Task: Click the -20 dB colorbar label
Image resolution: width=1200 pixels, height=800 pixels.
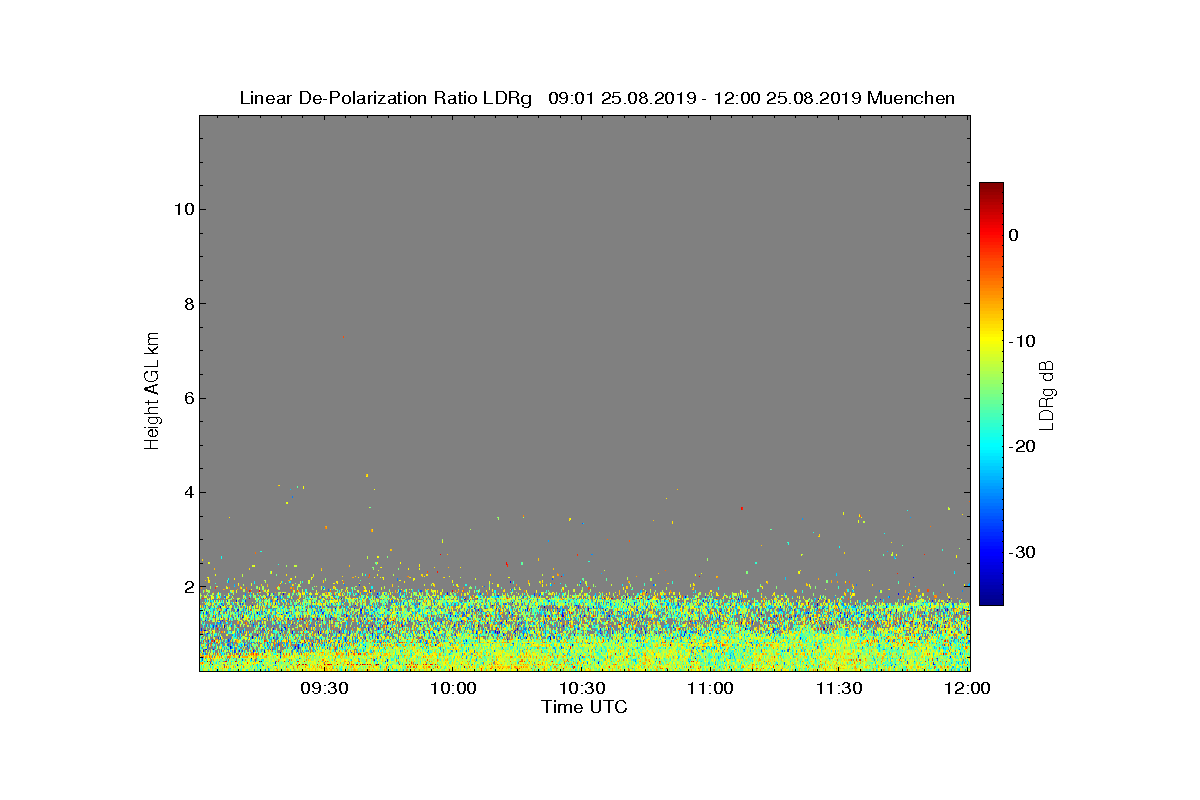Action: pyautogui.click(x=1022, y=447)
